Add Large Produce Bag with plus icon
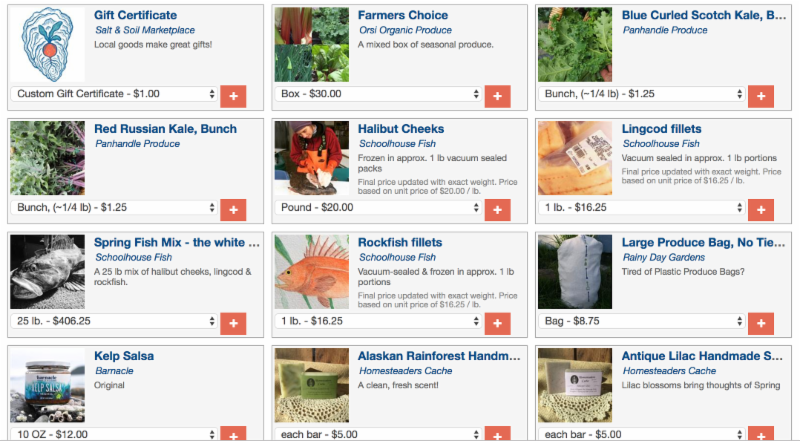Image resolution: width=800 pixels, height=441 pixels. coord(760,323)
